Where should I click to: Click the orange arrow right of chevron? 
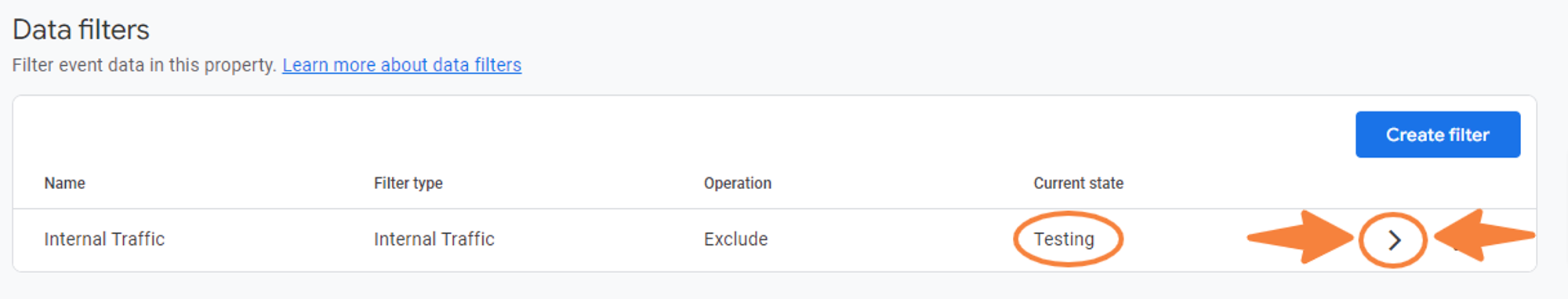1483,235
